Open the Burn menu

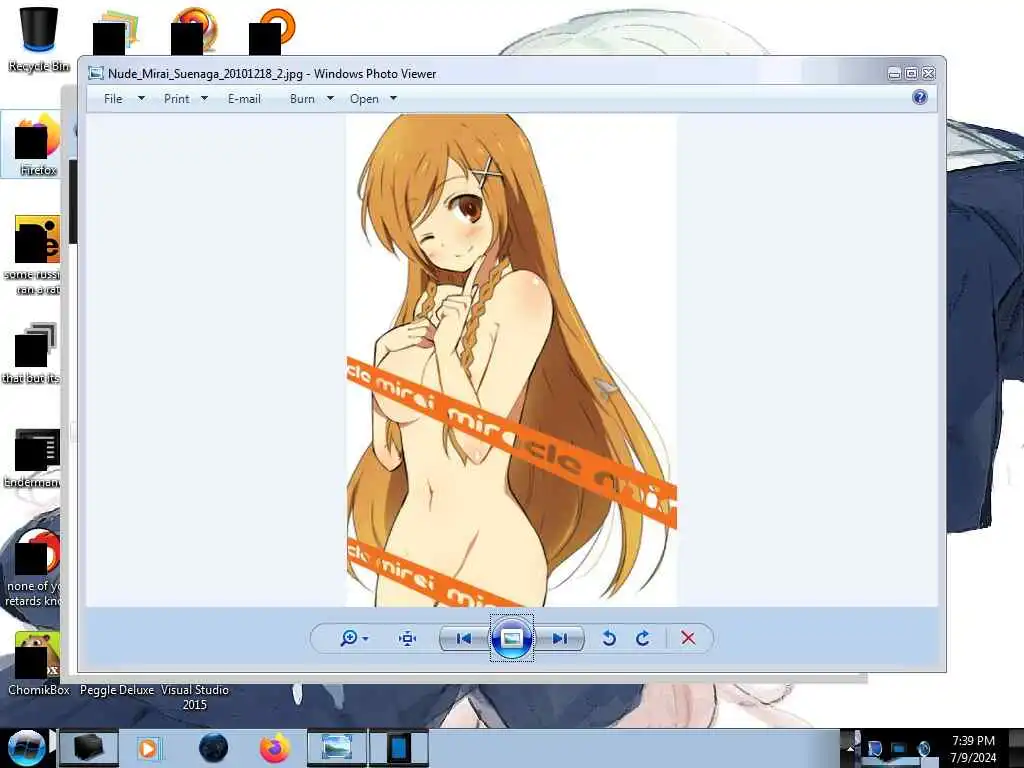[x=302, y=99]
